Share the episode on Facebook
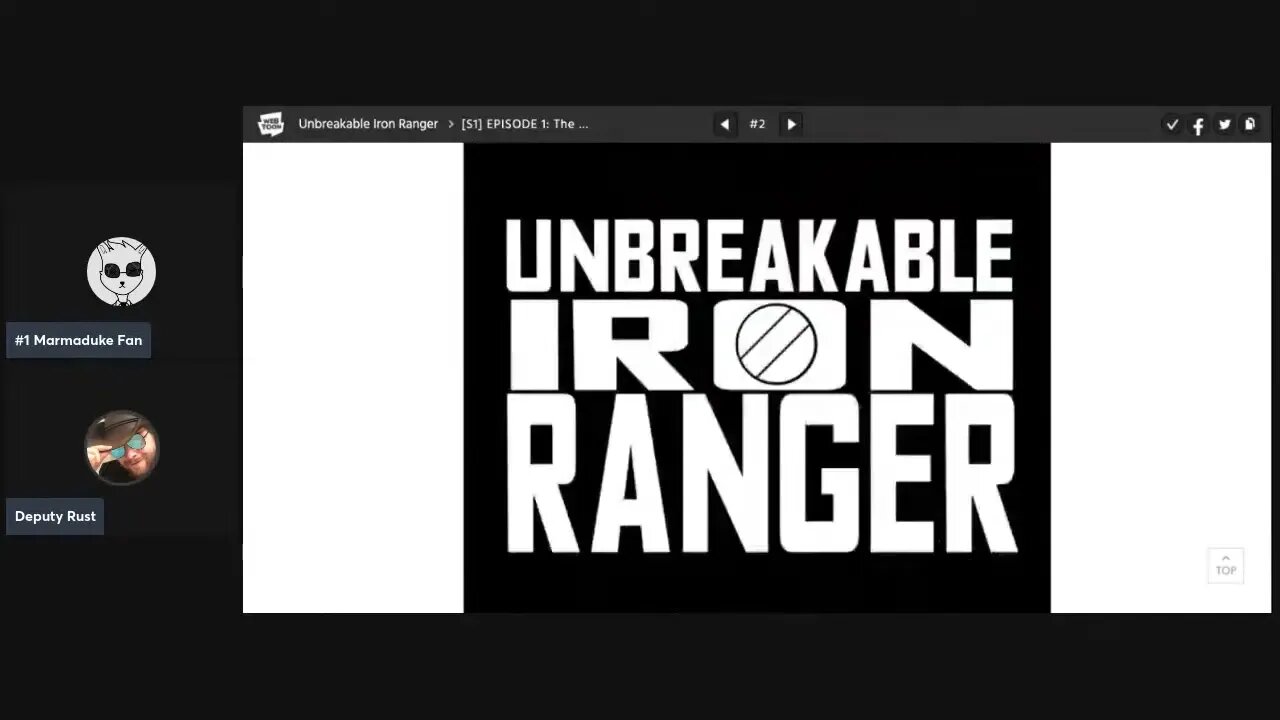 coord(1198,125)
